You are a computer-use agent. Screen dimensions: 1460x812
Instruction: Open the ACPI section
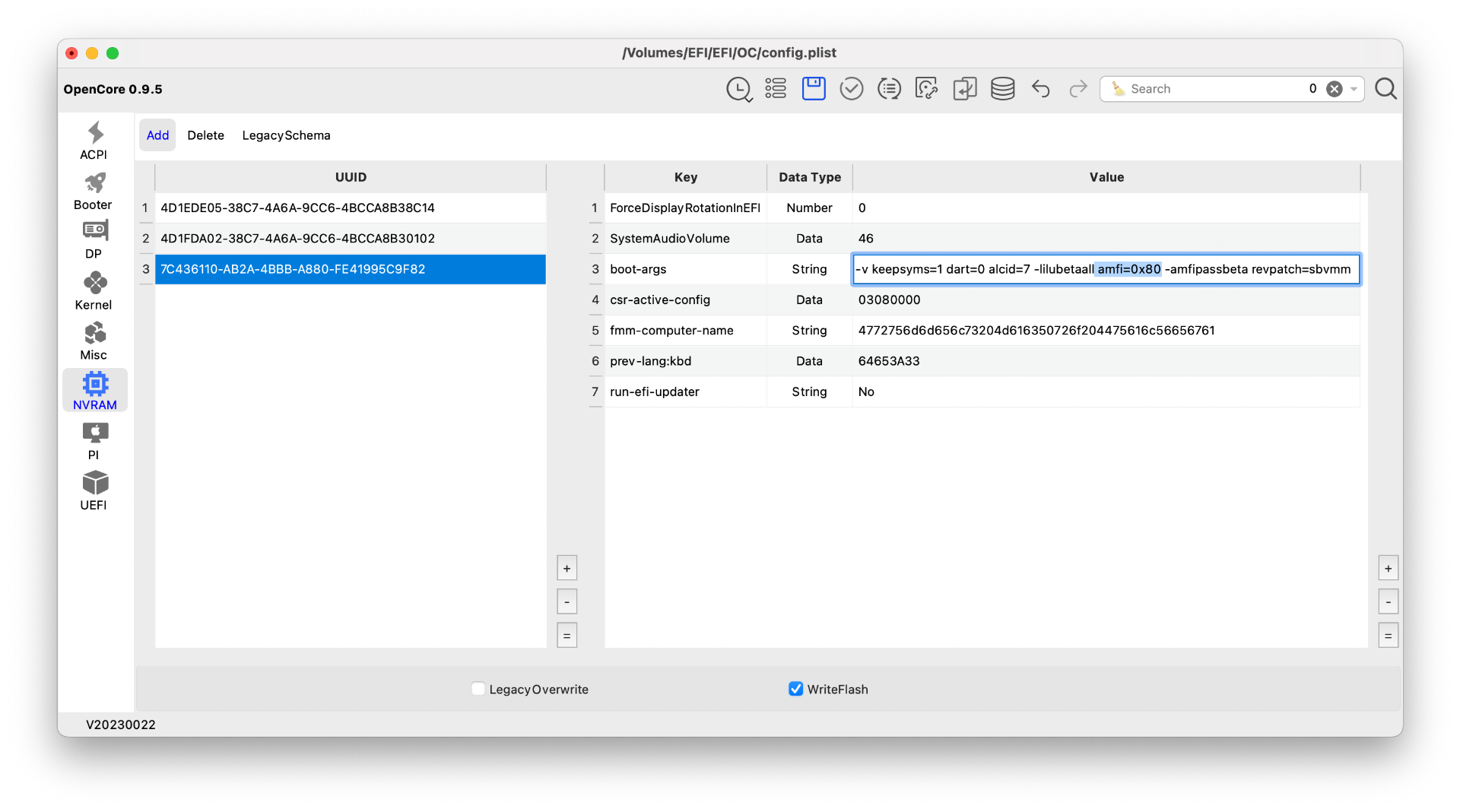94,141
